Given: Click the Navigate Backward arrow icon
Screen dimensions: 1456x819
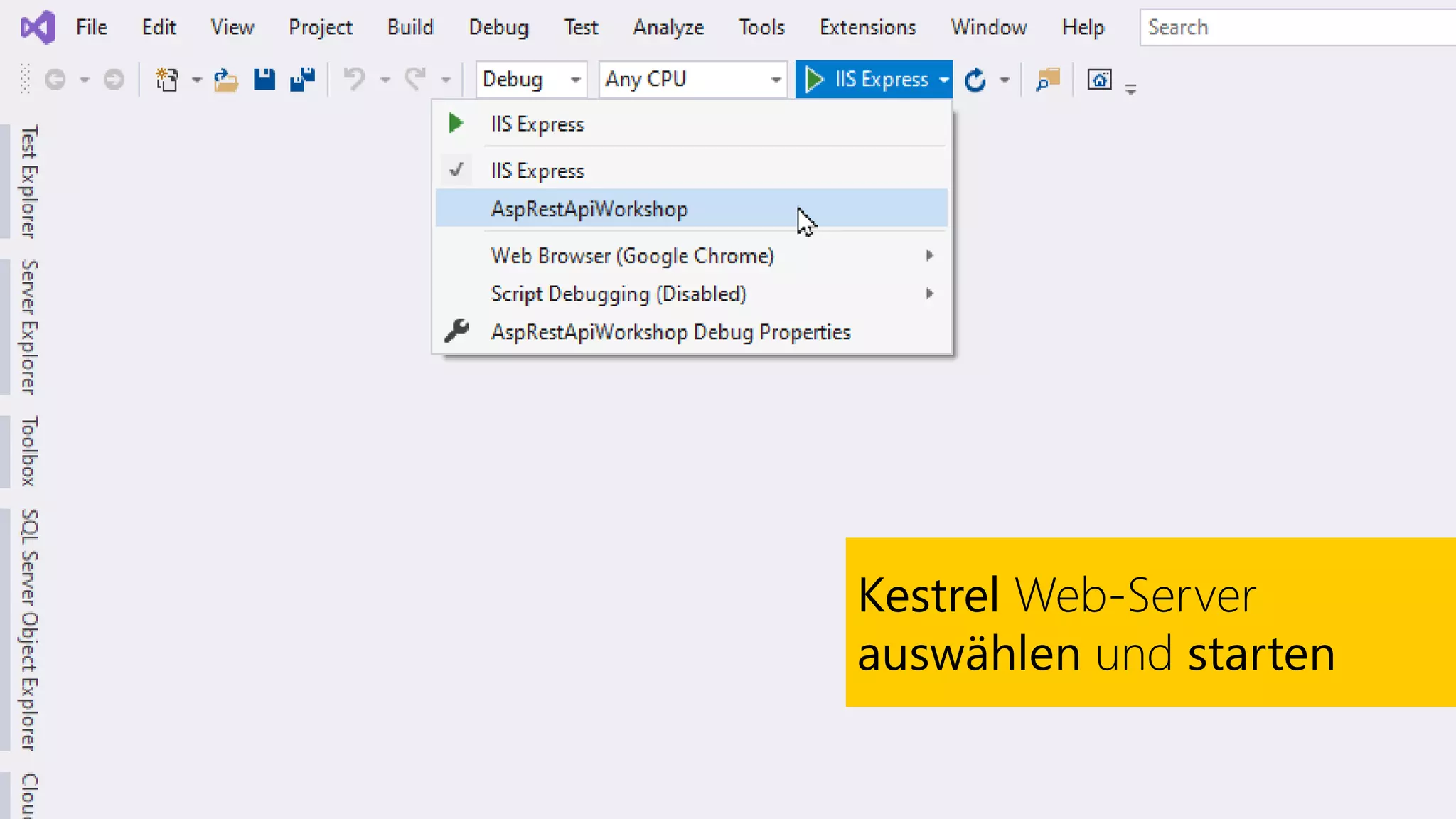Looking at the screenshot, I should click(55, 80).
